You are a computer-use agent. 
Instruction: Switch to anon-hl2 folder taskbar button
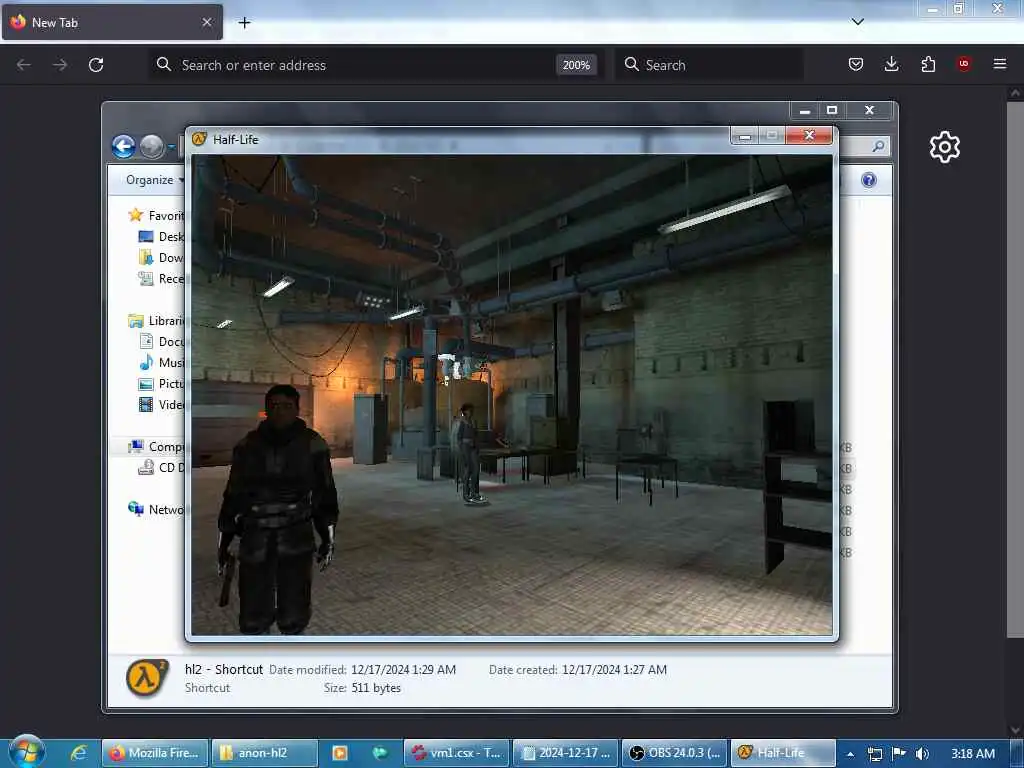point(264,752)
